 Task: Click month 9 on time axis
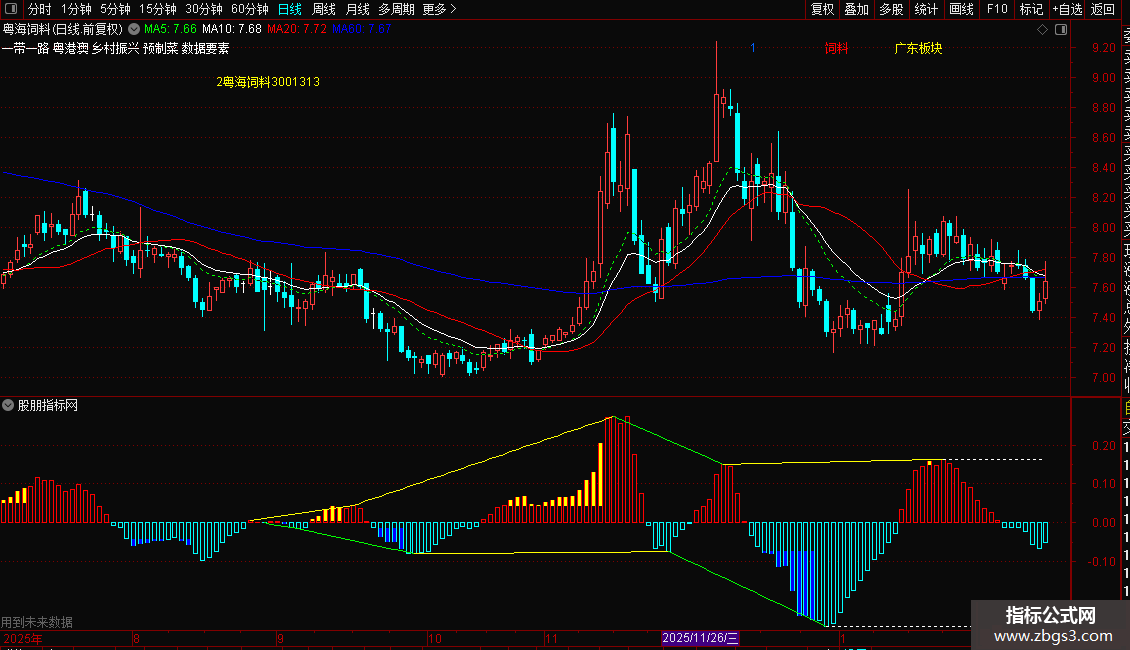[x=280, y=638]
